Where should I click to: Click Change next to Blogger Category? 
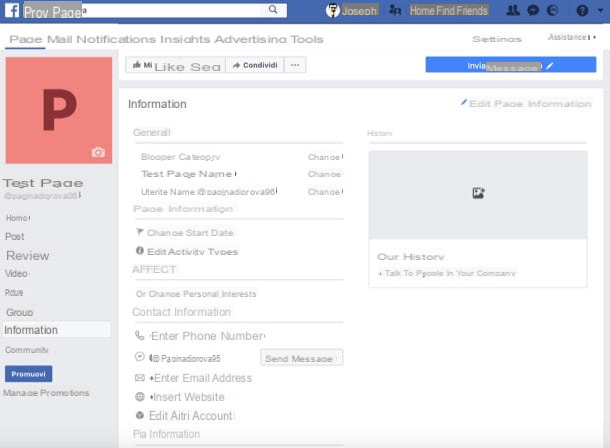325,157
